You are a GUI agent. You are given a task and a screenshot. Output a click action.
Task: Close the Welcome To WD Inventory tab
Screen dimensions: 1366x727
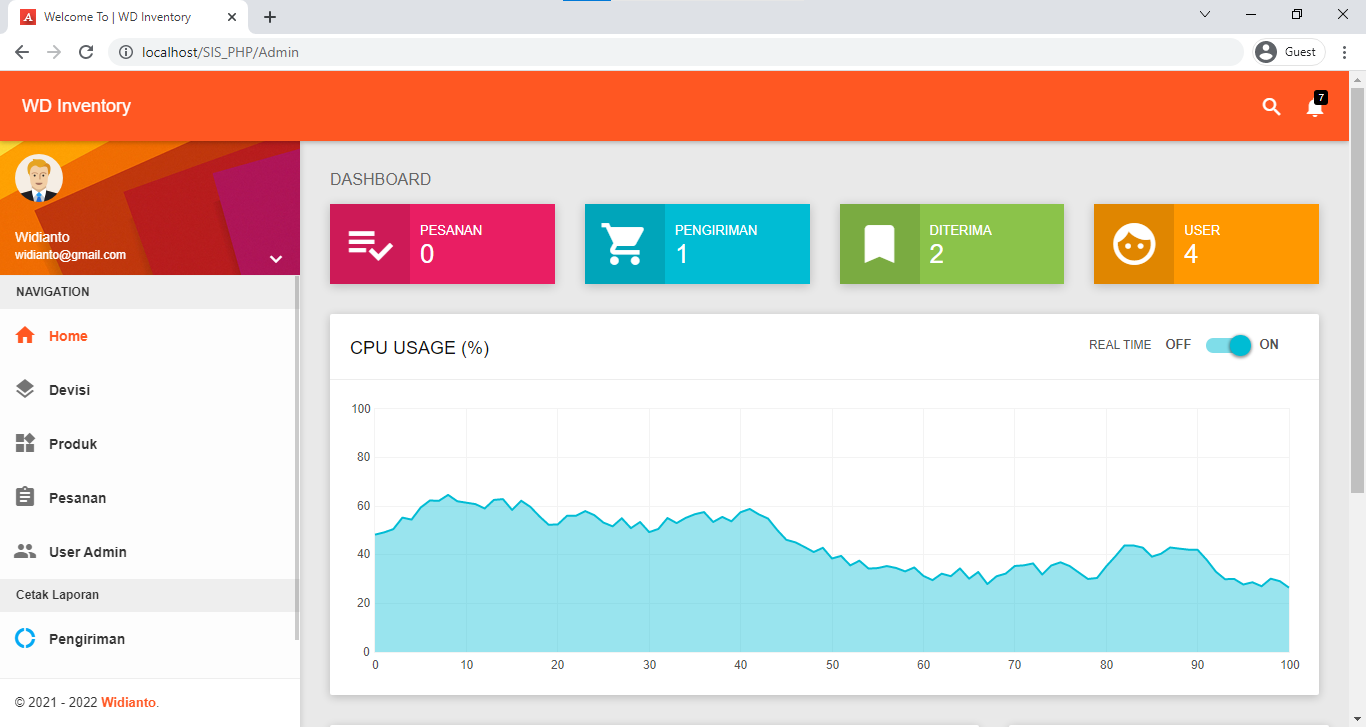(232, 17)
